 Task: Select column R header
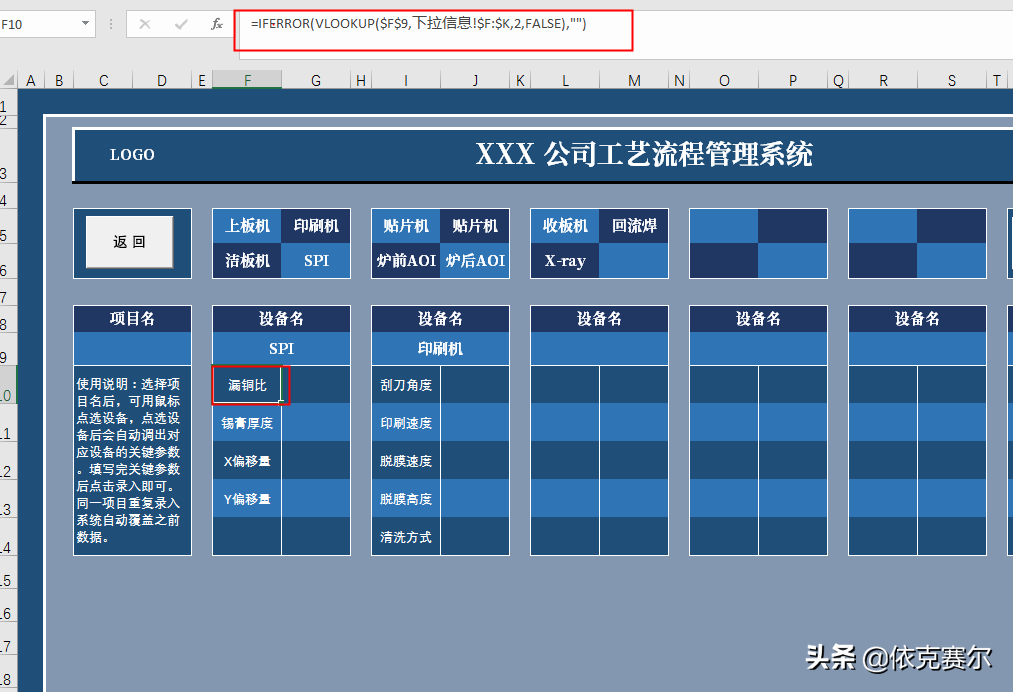point(883,80)
